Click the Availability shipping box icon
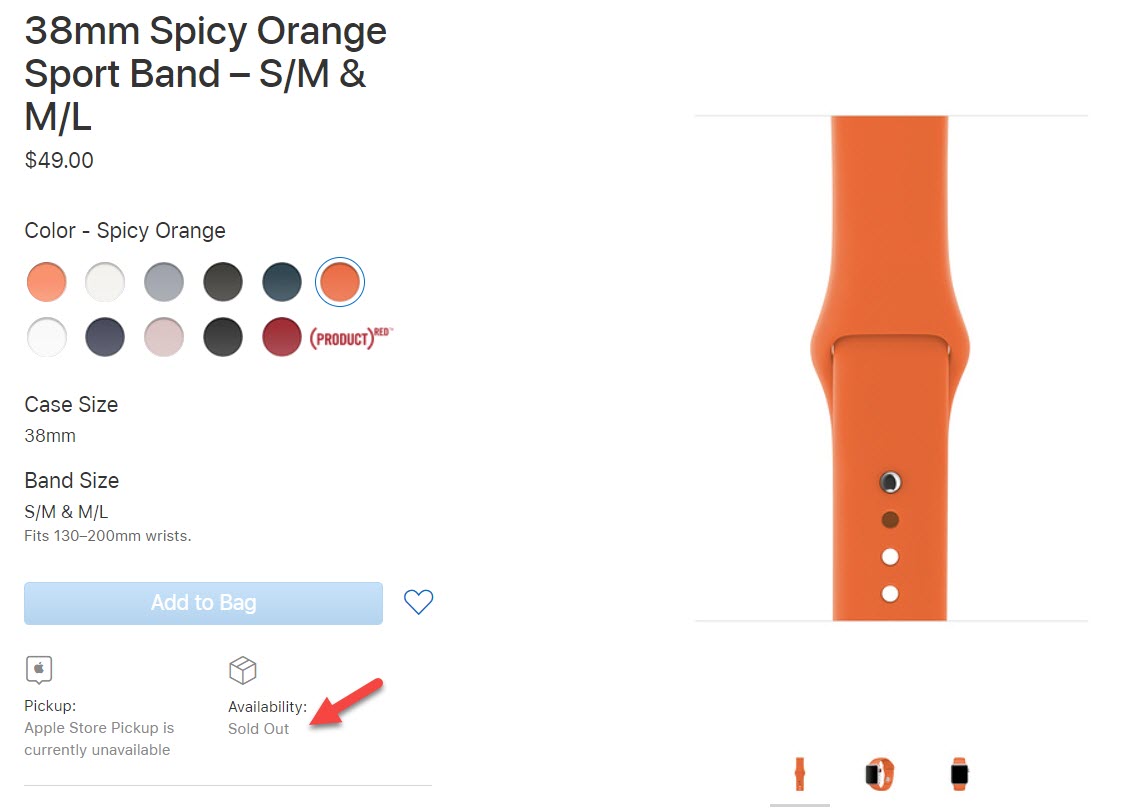Image resolution: width=1133 pixels, height=810 pixels. click(x=242, y=670)
